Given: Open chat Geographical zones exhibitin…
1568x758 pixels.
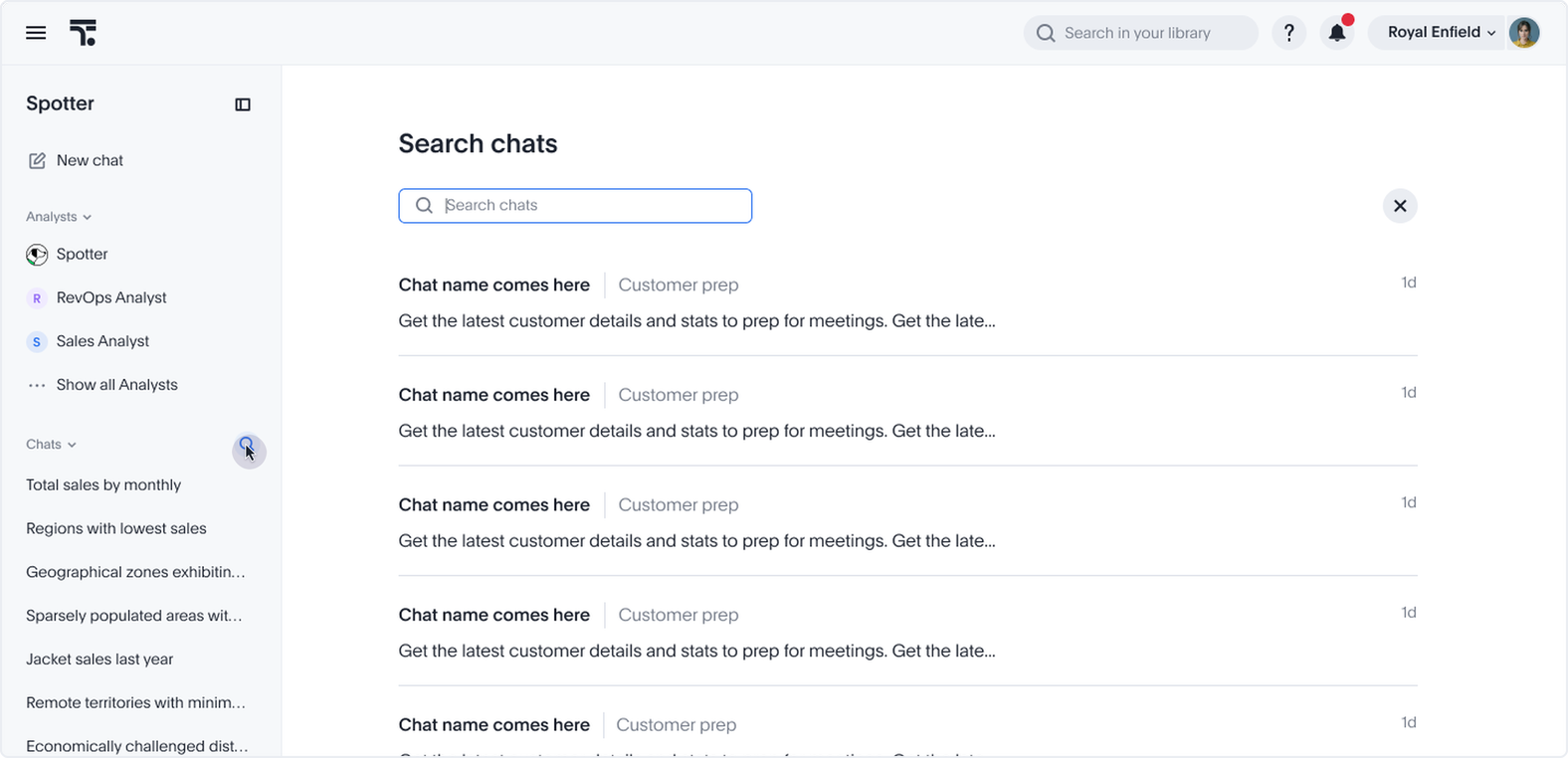Looking at the screenshot, I should [135, 573].
